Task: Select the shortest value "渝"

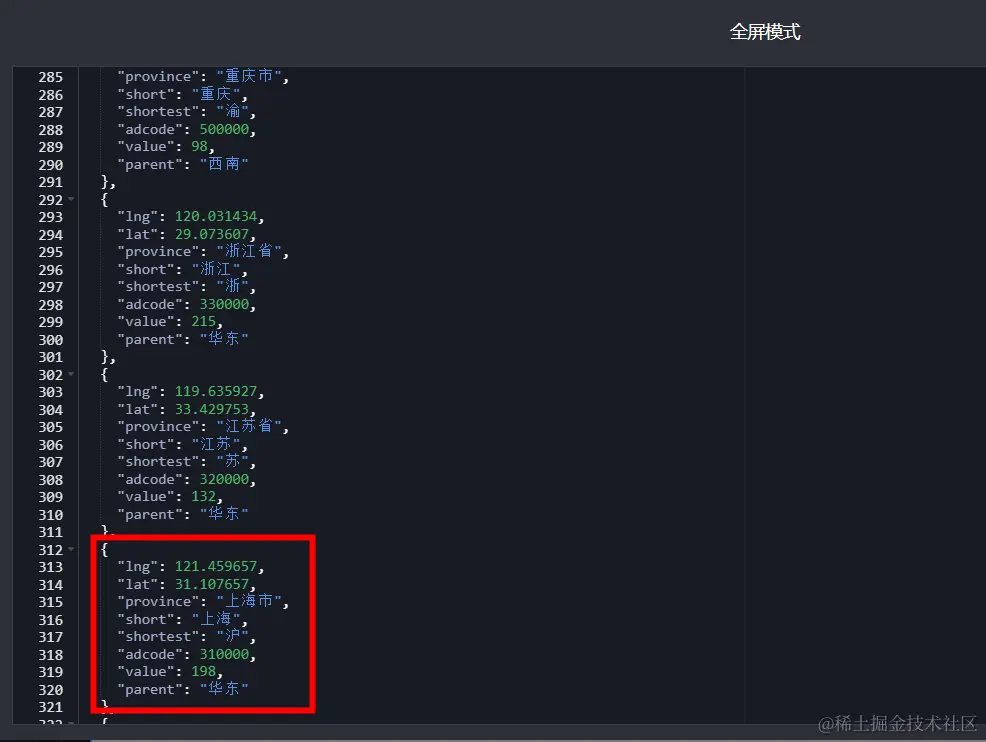Action: (232, 111)
